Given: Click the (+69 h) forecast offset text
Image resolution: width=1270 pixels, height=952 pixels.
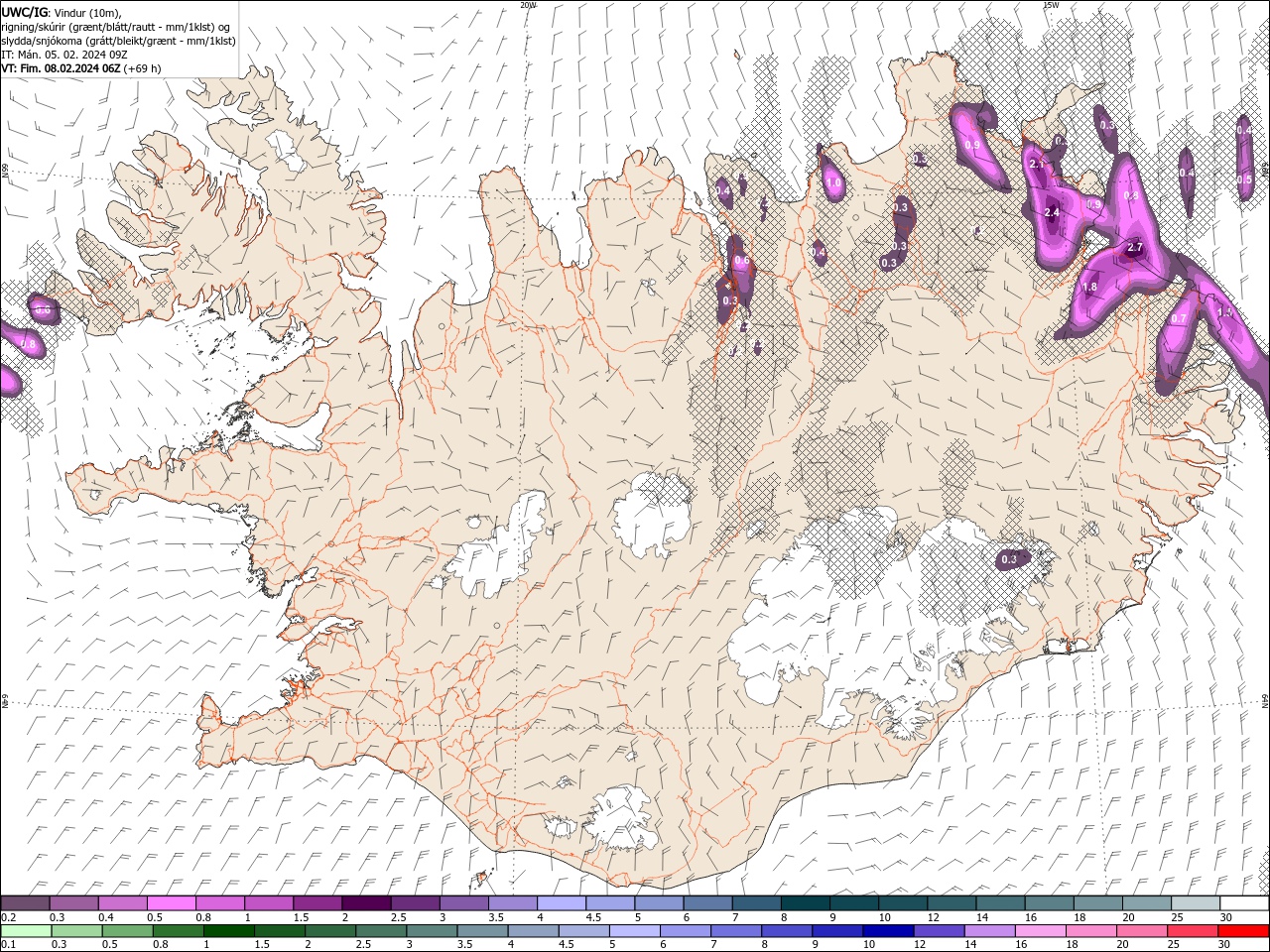Looking at the screenshot, I should point(143,68).
